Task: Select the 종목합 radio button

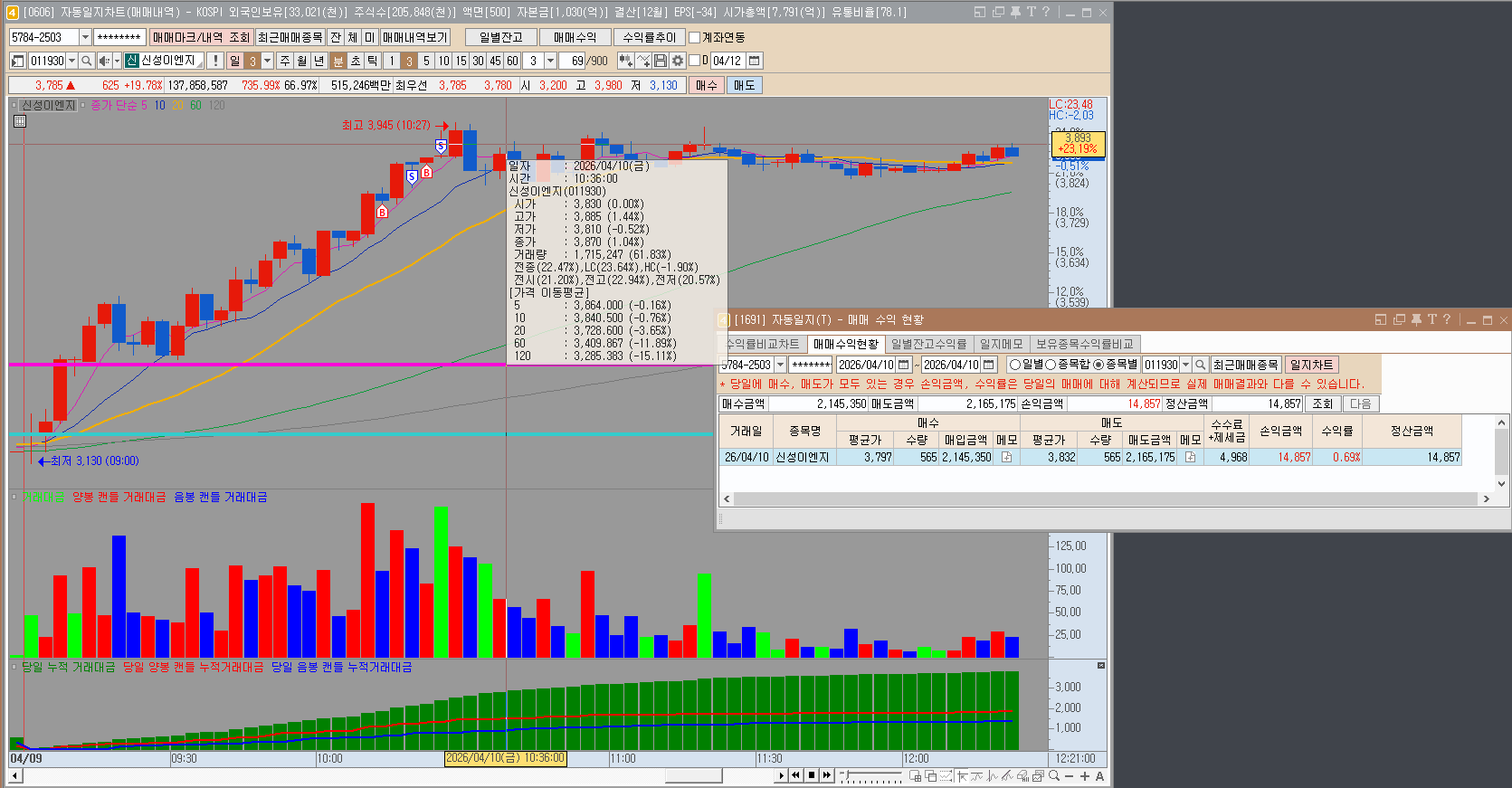Action: (x=1051, y=365)
